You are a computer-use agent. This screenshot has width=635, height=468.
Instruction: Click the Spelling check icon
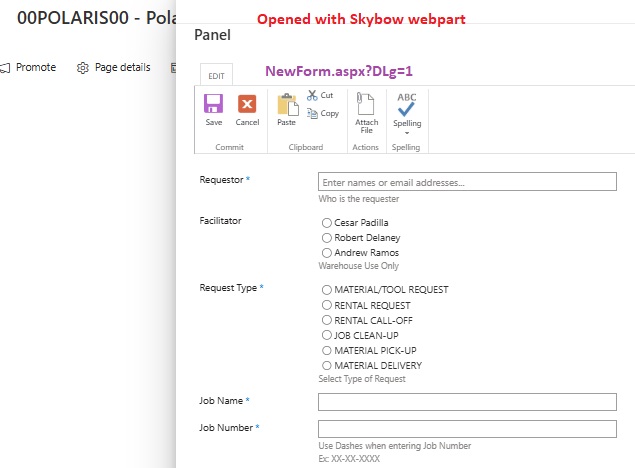tap(407, 104)
